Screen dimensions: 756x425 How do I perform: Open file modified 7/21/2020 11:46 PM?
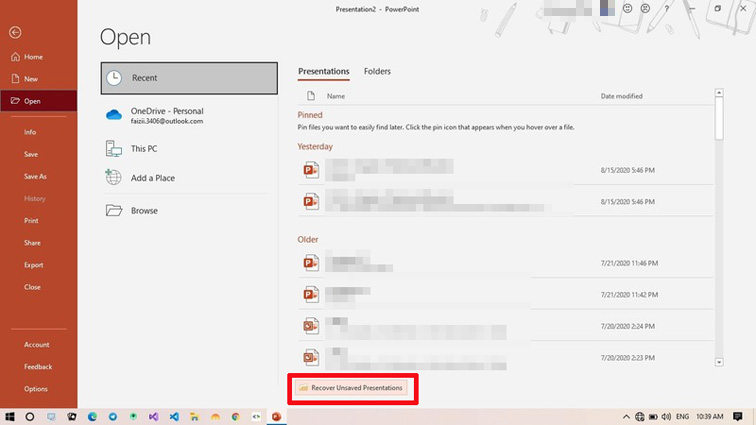click(x=505, y=263)
